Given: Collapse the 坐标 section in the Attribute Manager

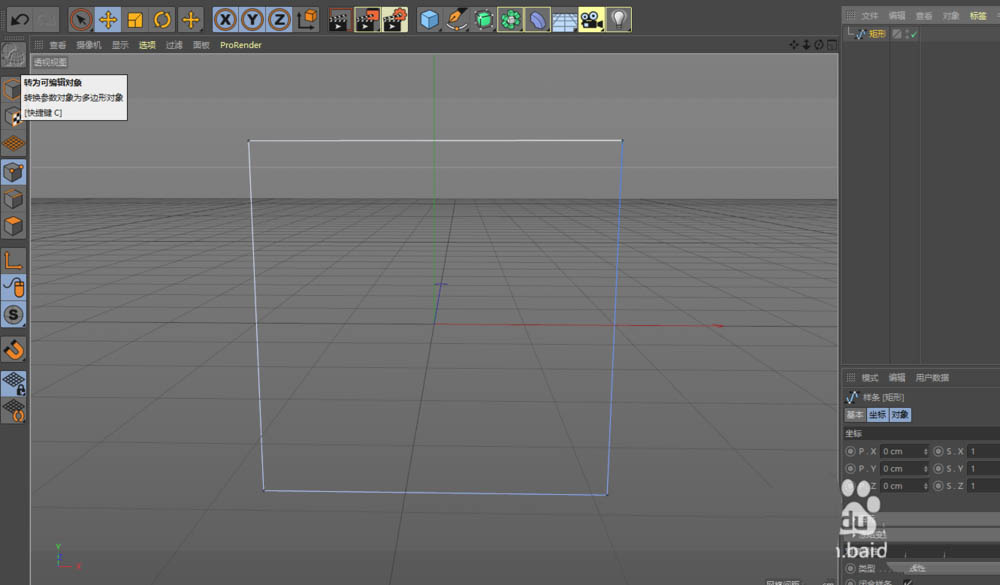Looking at the screenshot, I should click(x=855, y=433).
